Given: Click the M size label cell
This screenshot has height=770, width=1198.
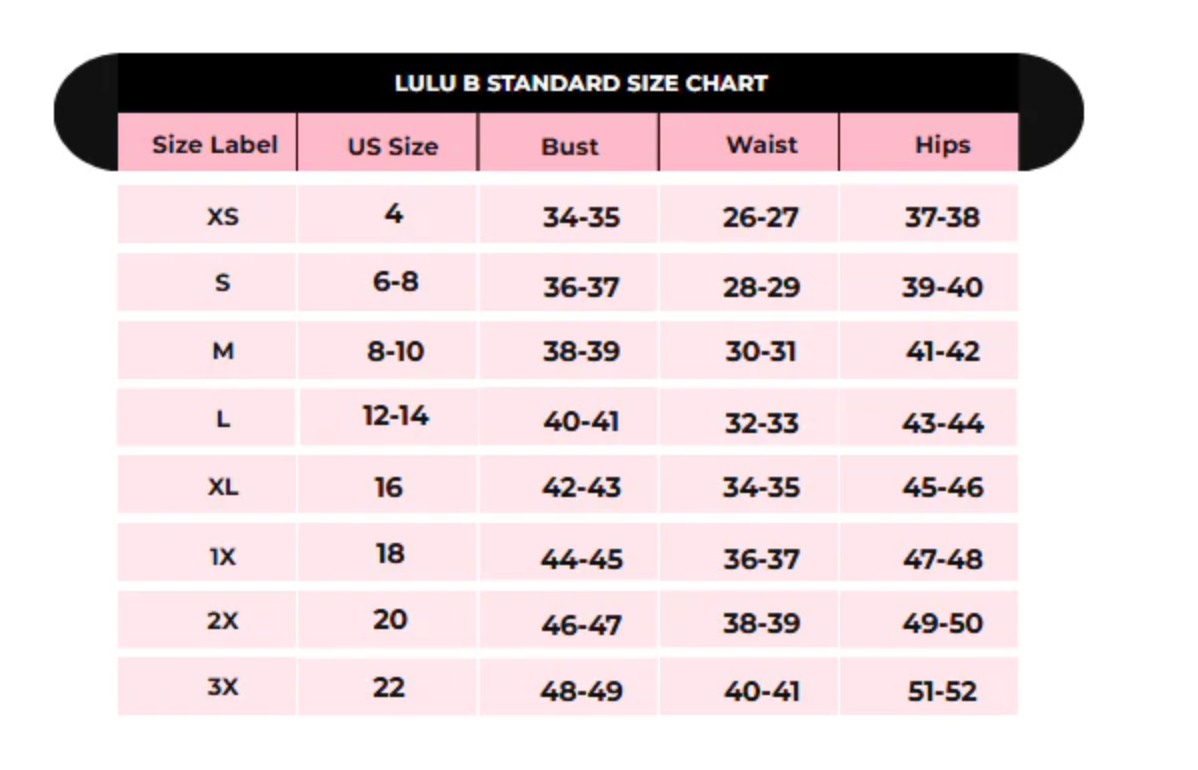Looking at the screenshot, I should pyautogui.click(x=222, y=351).
